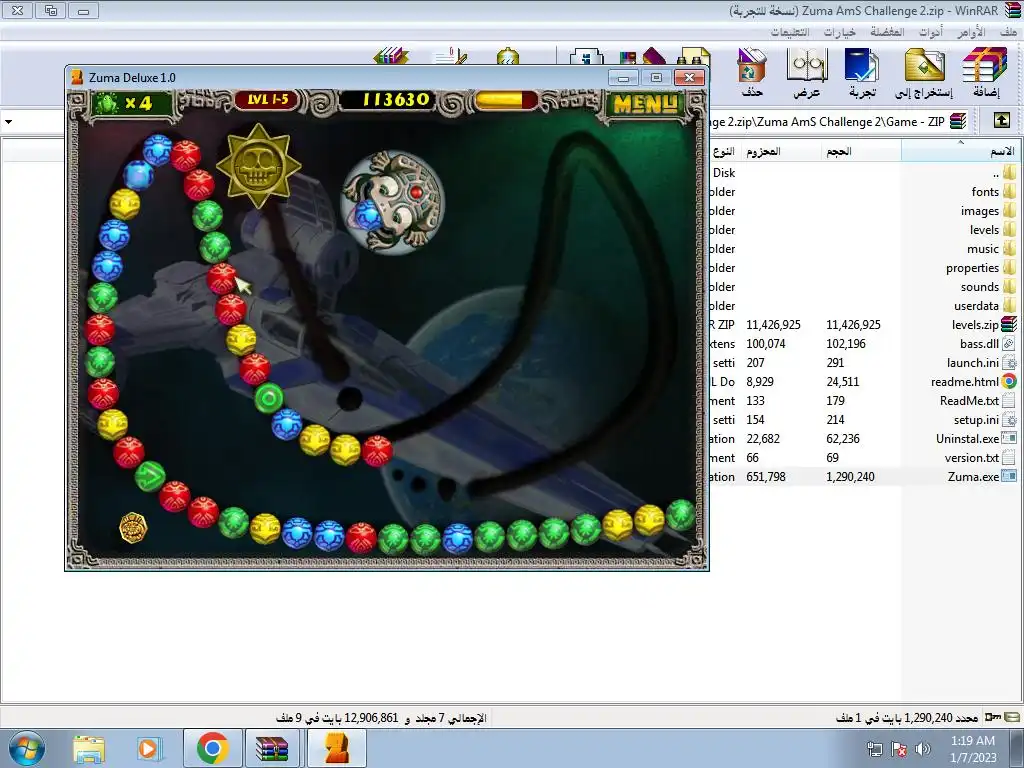The width and height of the screenshot is (1024, 768).
Task: Click the stone frog shooter in Zuma
Action: coord(392,201)
